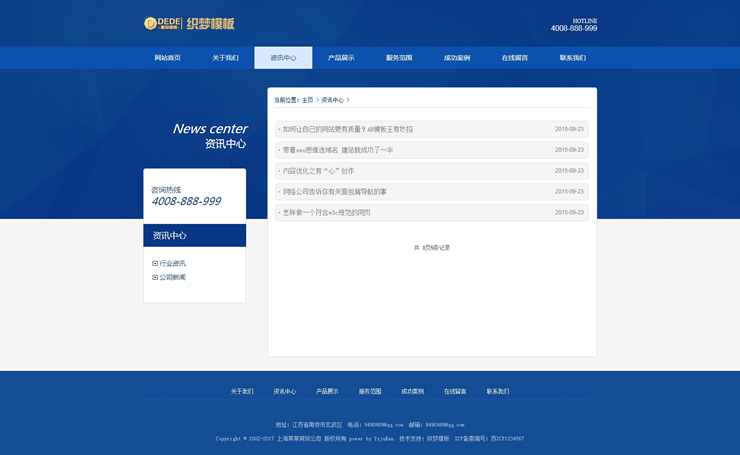Viewport: 740px width, 455px height.
Task: Open article 怎样做一个符合w3c规范的网页
Action: [326, 213]
